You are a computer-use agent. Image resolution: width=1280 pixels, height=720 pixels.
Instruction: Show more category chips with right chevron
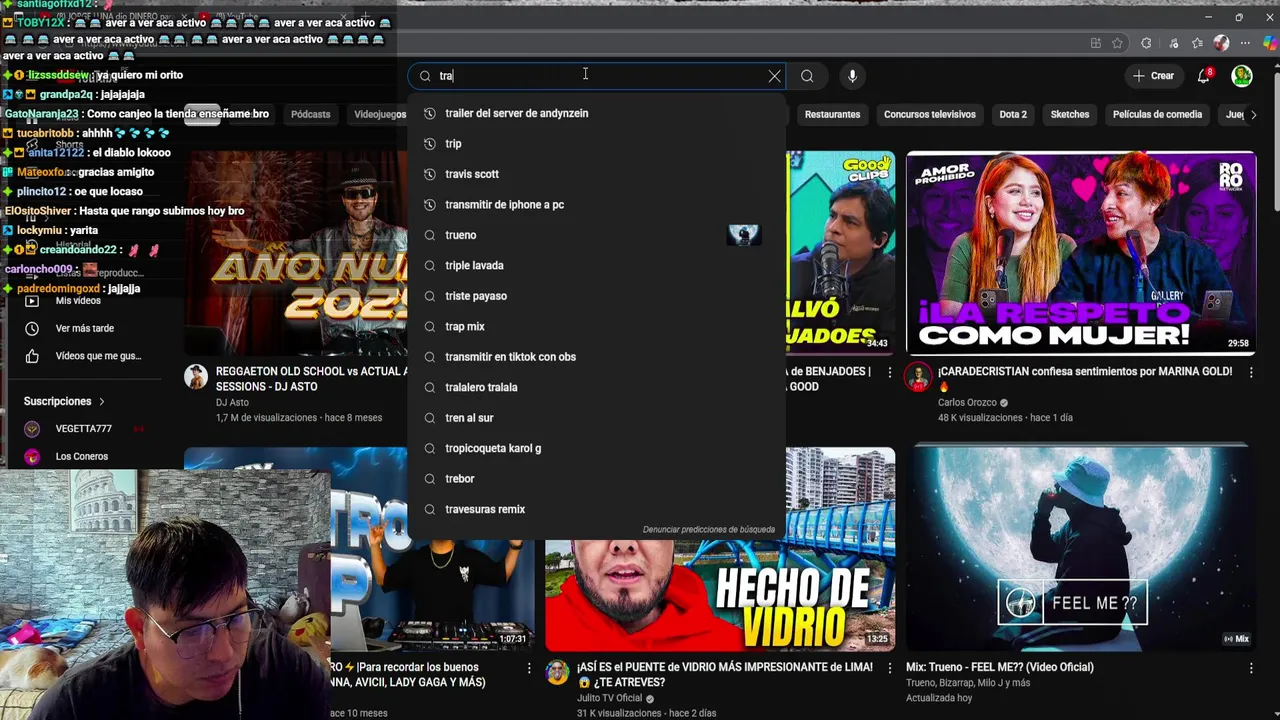coord(1254,114)
